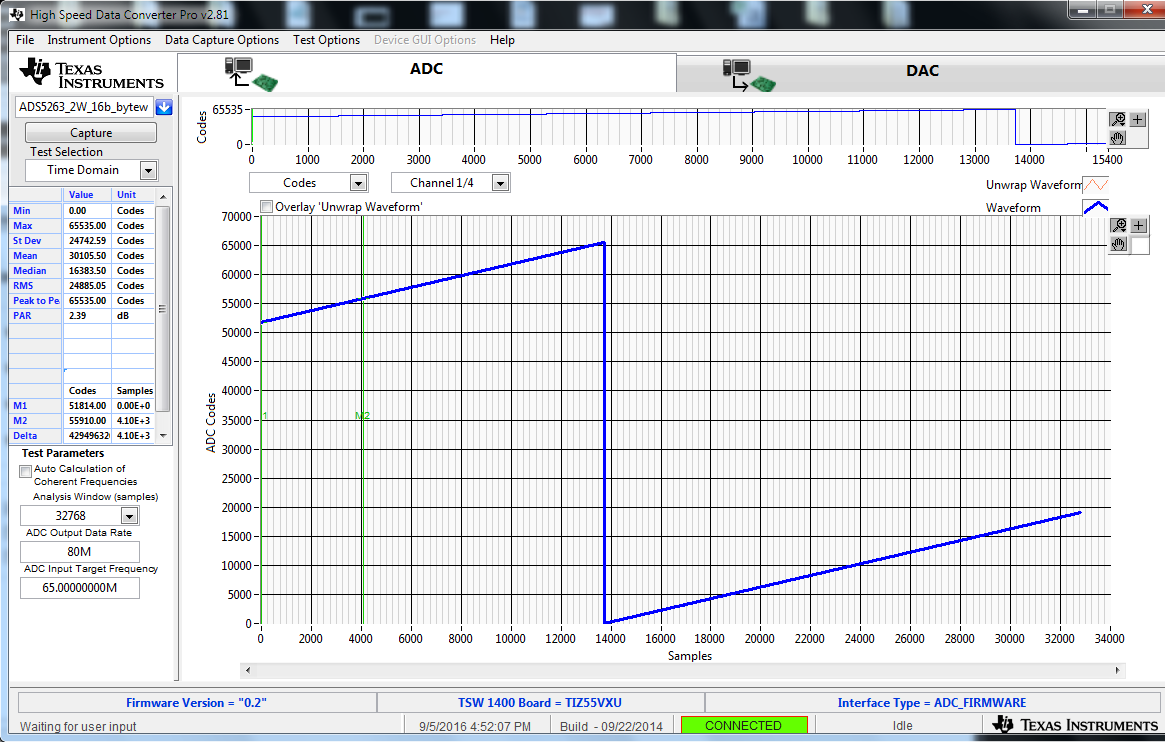Enable Overlay 'Unwrap Waveform' checkbox

point(267,206)
